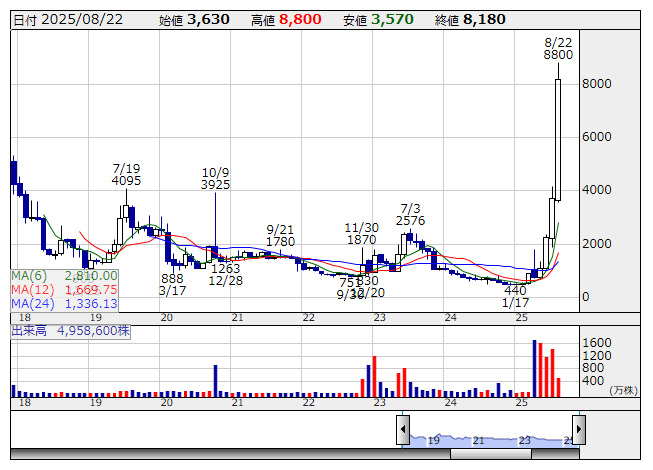The width and height of the screenshot is (653, 470).
Task: Select the shaded mini chart area in navigator
Action: click(x=490, y=438)
